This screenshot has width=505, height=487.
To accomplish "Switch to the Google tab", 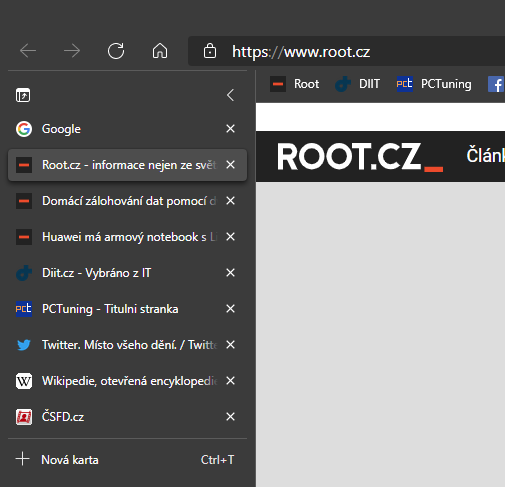I will point(127,129).
